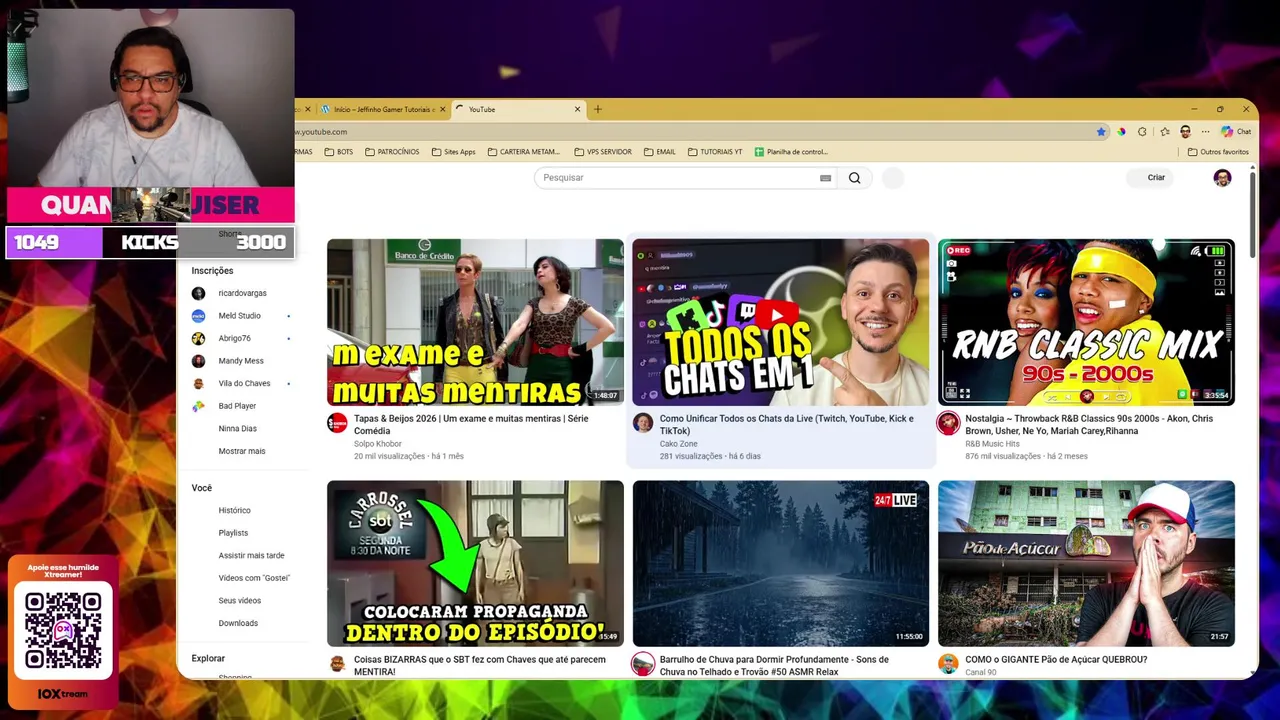
Task: Open Ninna Dias subscription
Action: (237, 428)
